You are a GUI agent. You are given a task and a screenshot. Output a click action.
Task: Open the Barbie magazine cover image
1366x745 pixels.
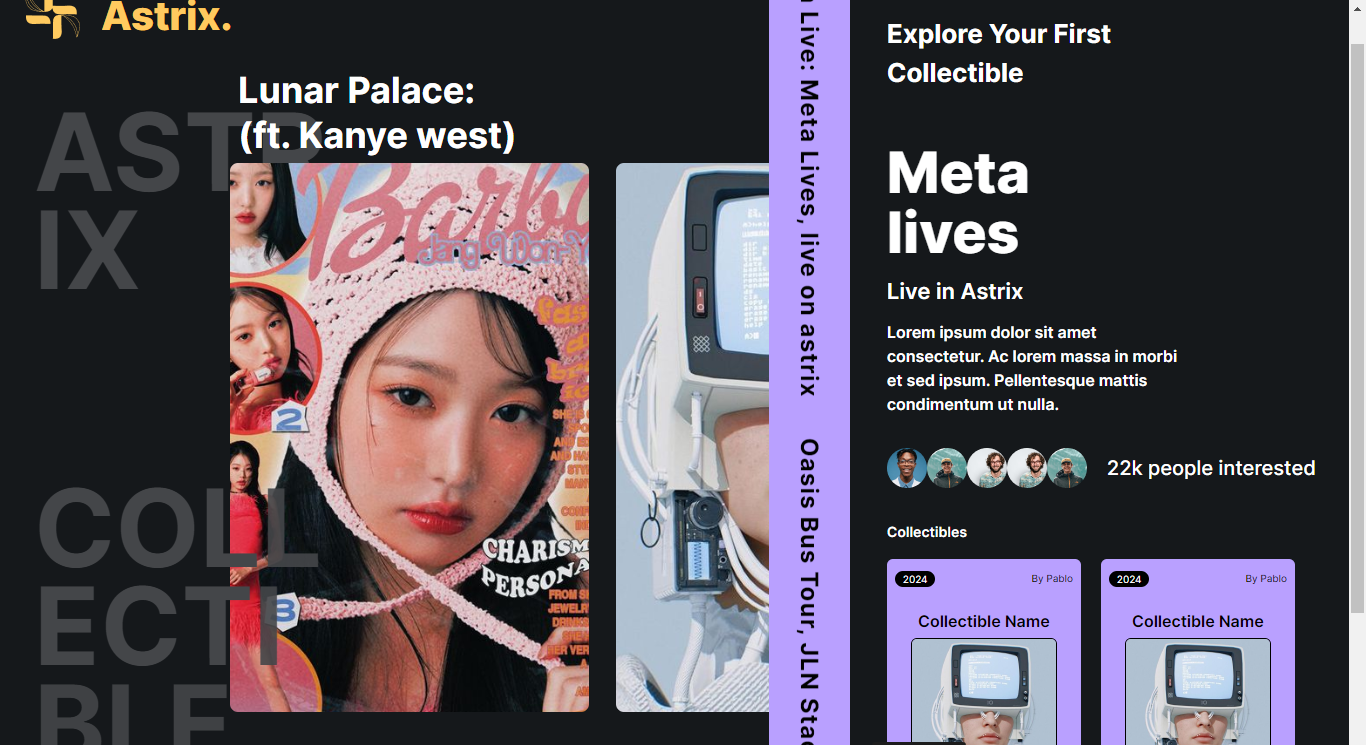click(409, 437)
